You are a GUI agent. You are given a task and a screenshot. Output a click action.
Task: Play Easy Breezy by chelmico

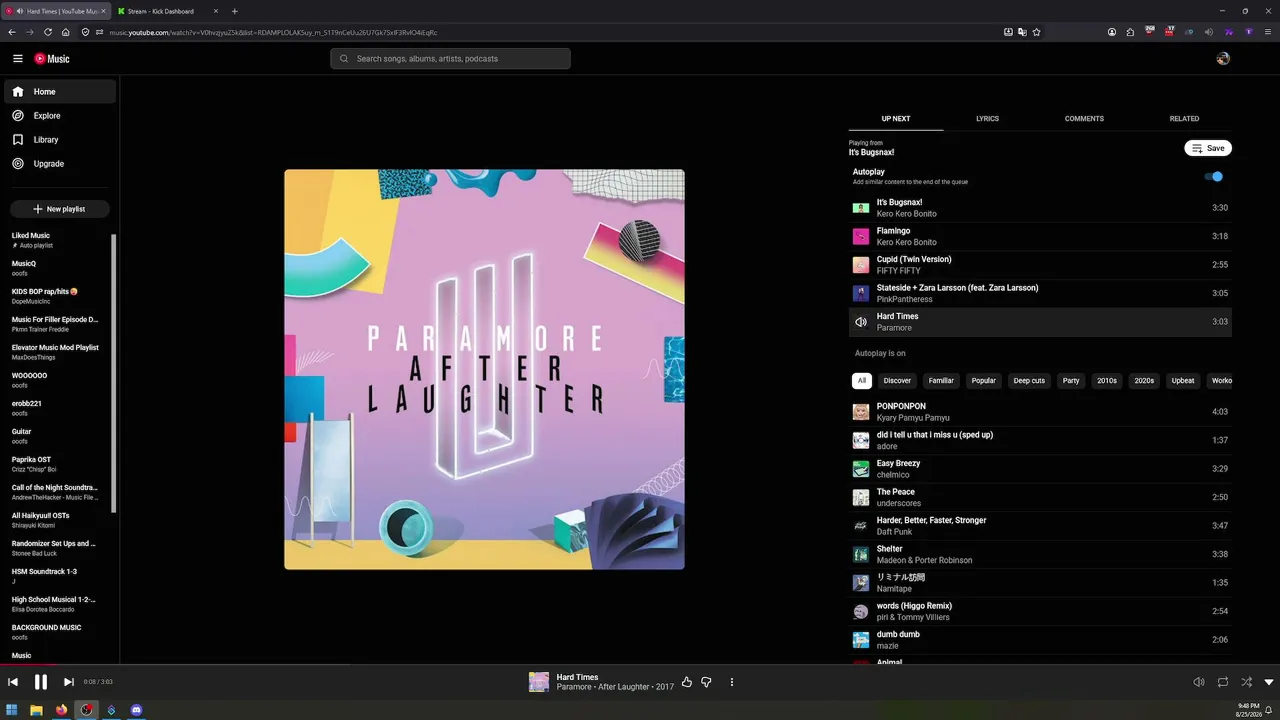(1040, 469)
